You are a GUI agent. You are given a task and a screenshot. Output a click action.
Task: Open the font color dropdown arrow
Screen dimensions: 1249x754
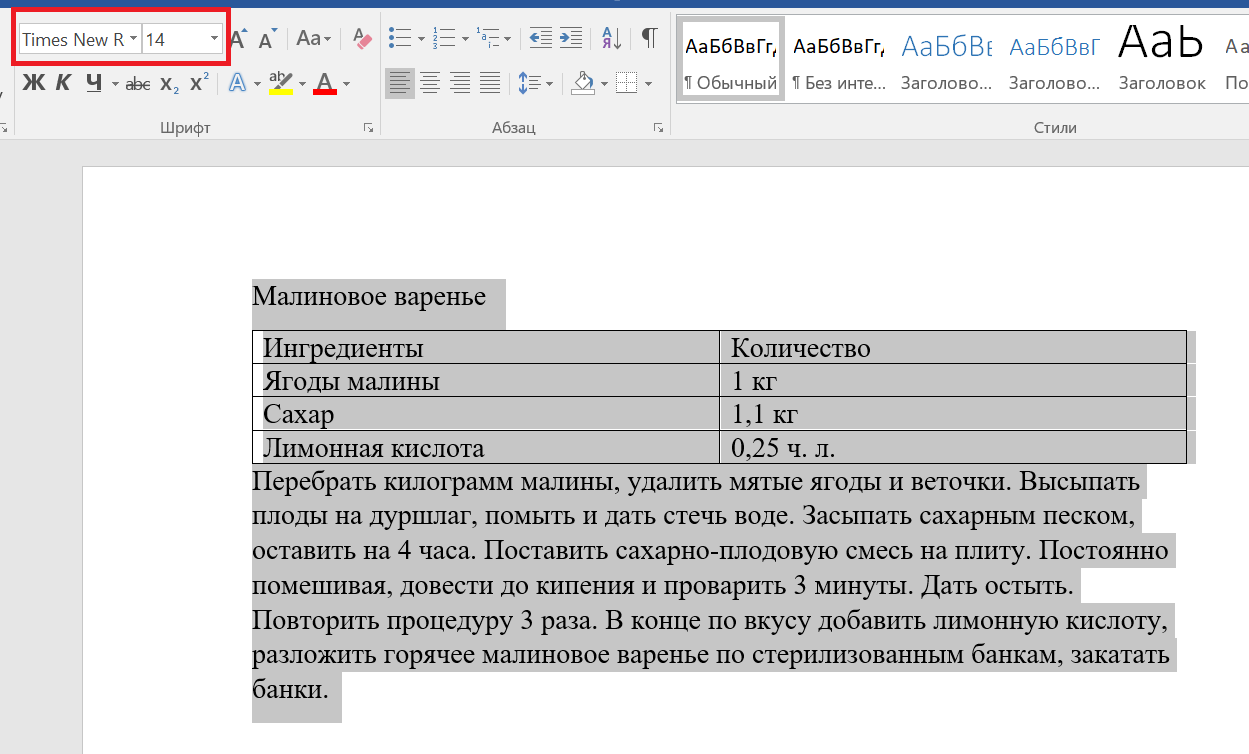pyautogui.click(x=346, y=84)
